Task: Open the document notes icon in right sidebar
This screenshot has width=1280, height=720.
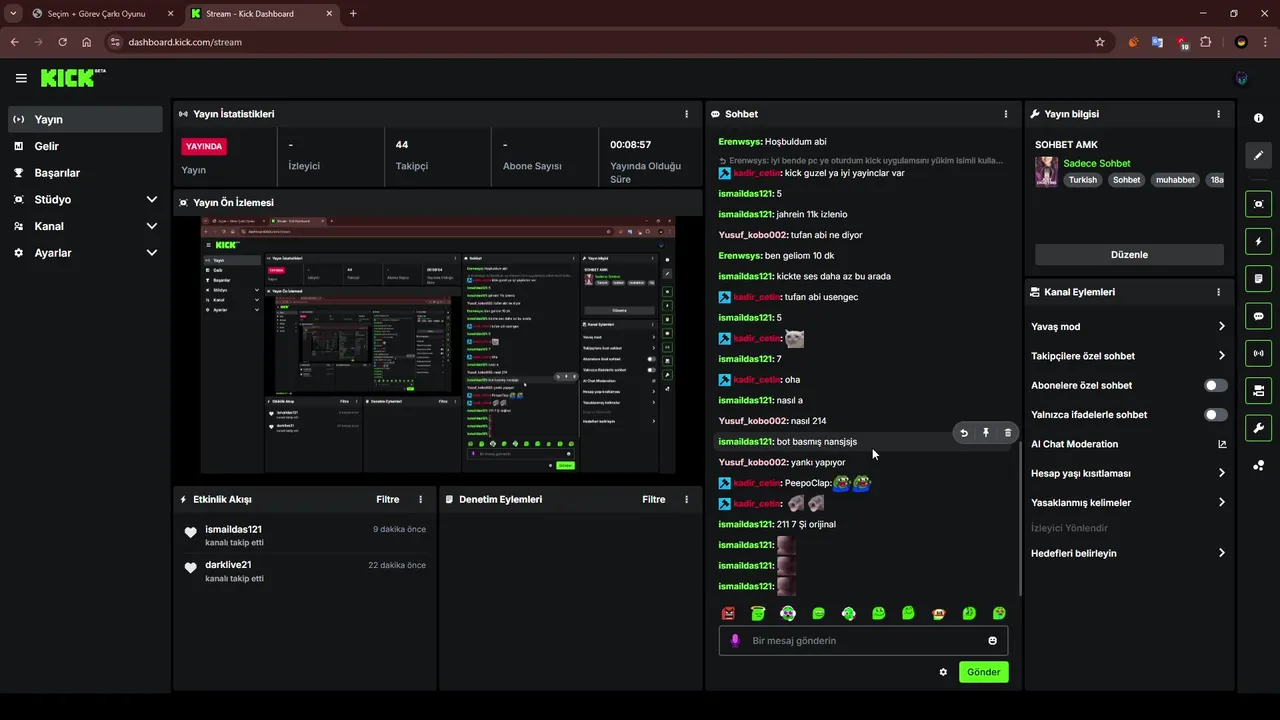Action: tap(1258, 278)
